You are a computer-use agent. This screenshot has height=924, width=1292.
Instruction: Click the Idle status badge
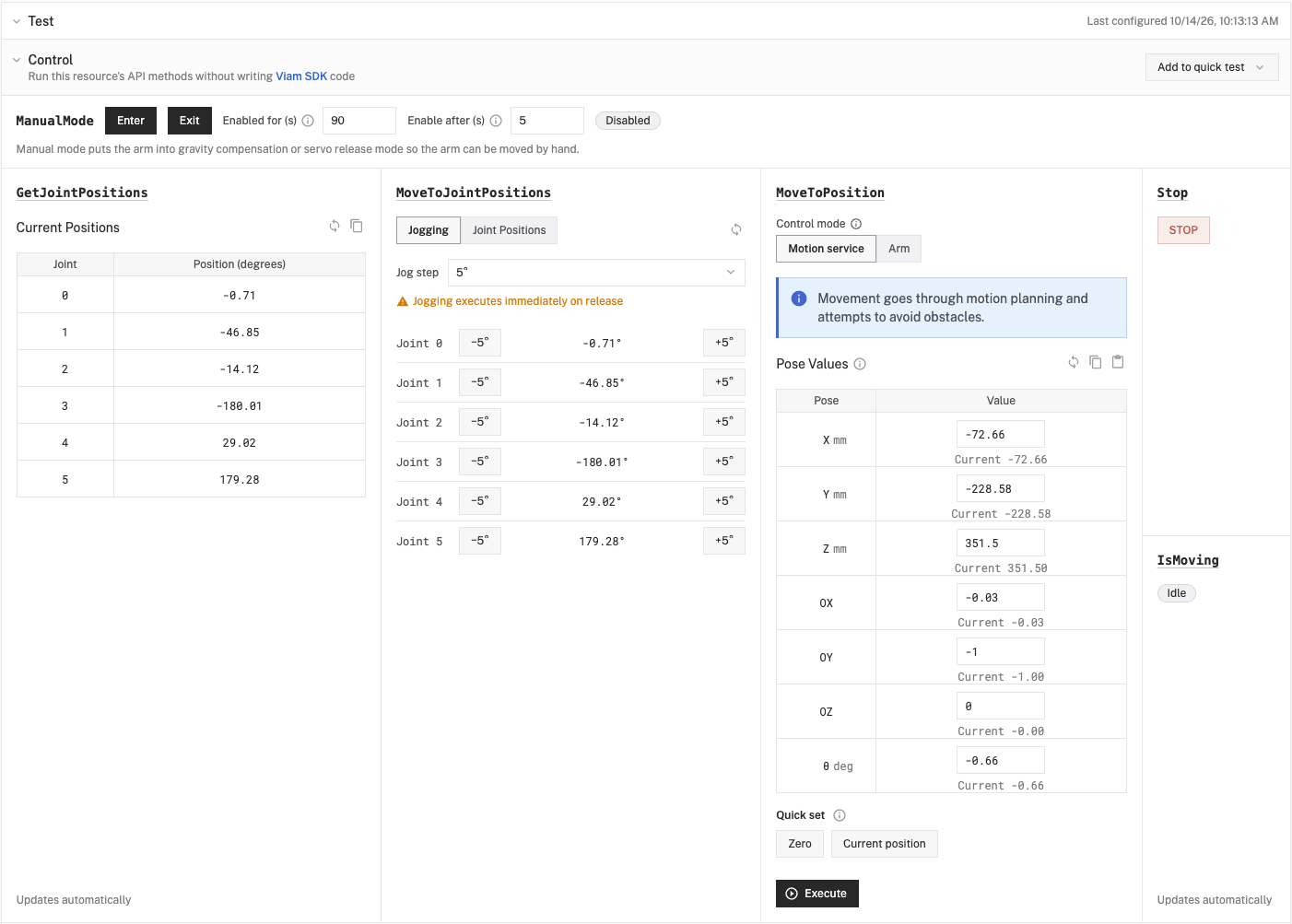1177,593
